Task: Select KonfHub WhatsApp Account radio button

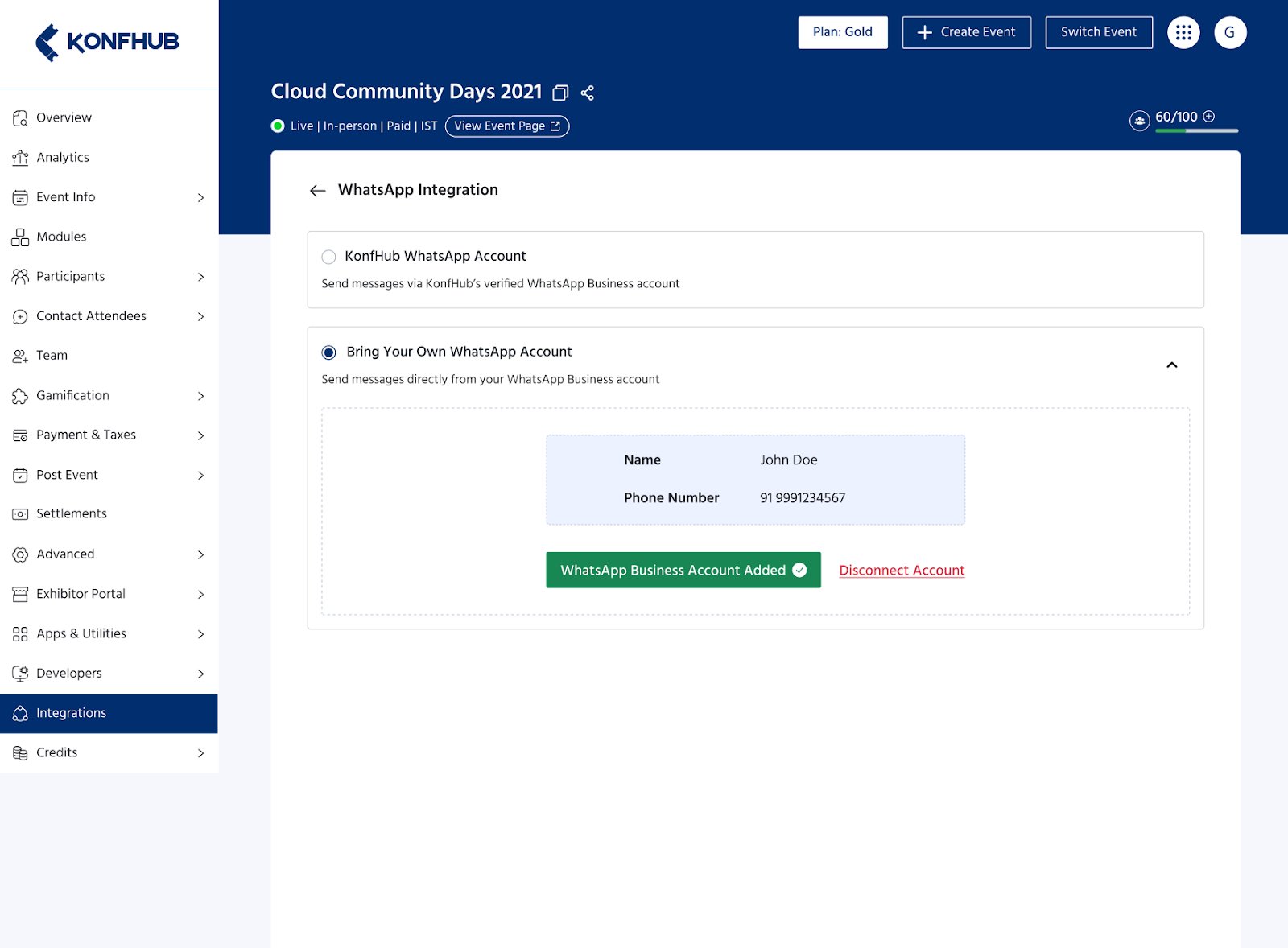Action: coord(328,258)
